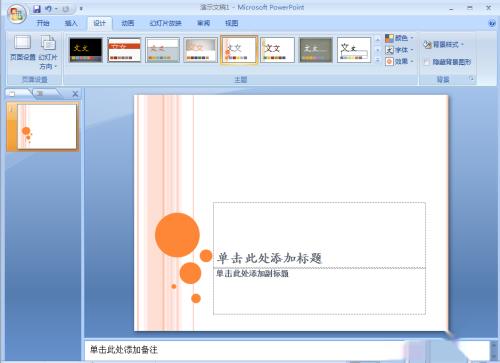Open Page Setup (页面设置)
Viewport: 500px width, 363px height.
coord(22,48)
